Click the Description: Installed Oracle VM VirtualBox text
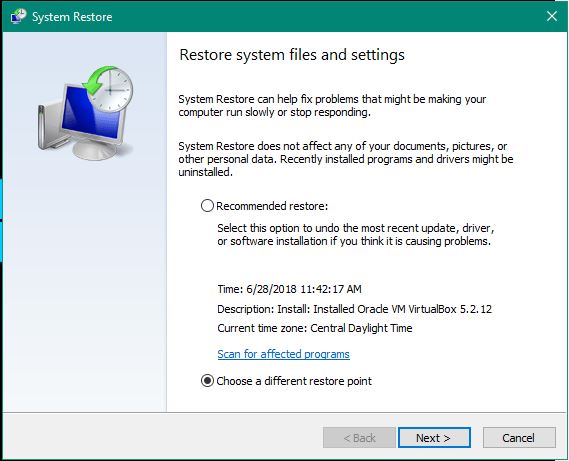The image size is (569, 461). 355,309
